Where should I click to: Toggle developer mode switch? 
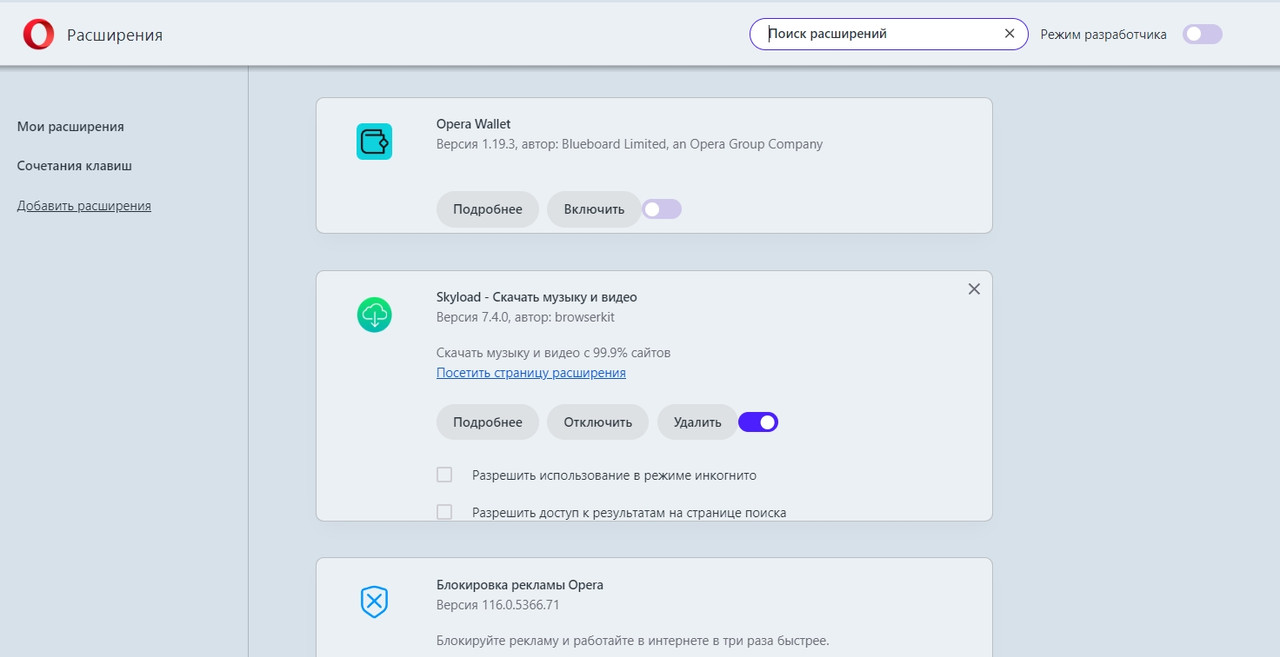pyautogui.click(x=1202, y=34)
